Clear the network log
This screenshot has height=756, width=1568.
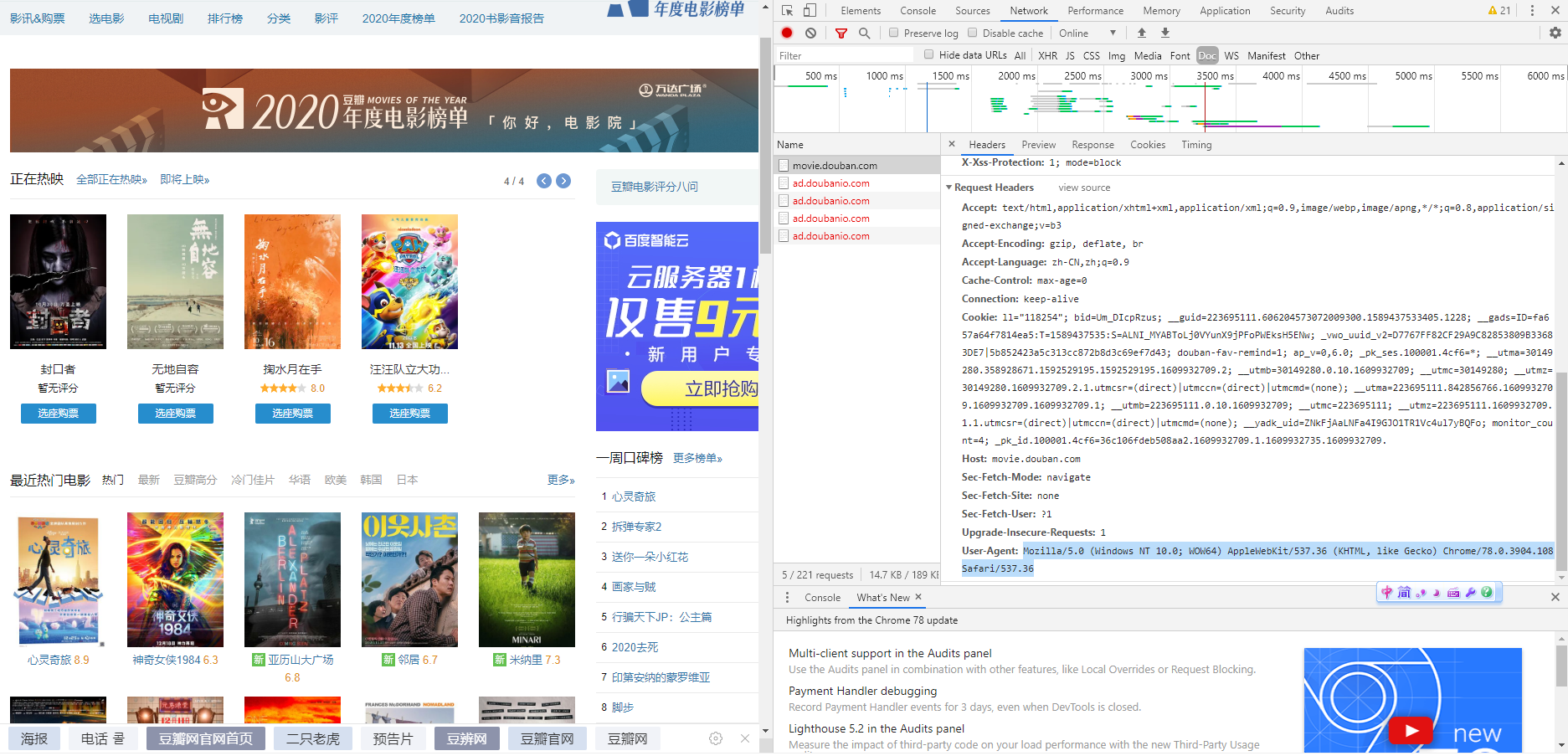click(x=810, y=33)
